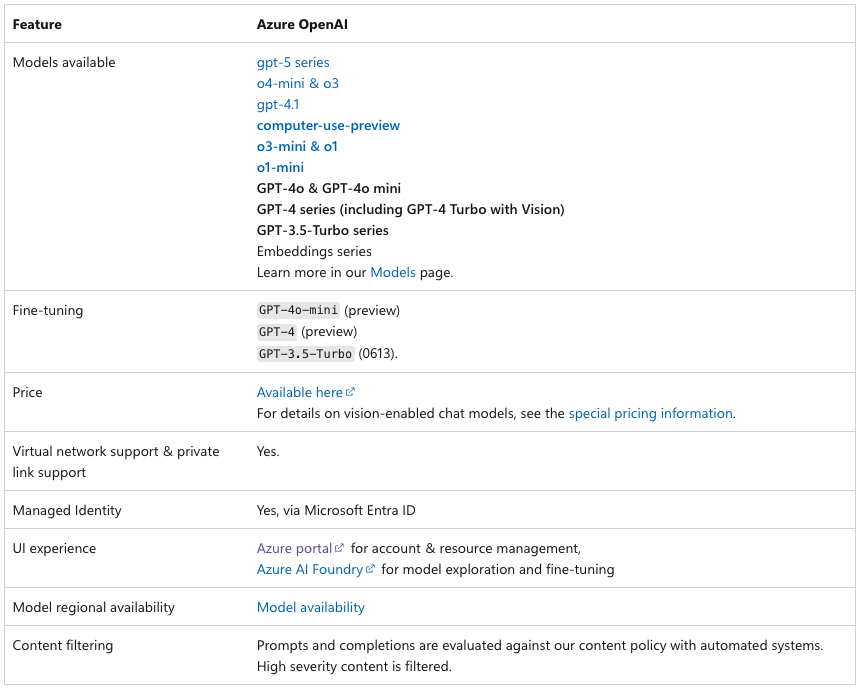Click the Feature column header

37,24
